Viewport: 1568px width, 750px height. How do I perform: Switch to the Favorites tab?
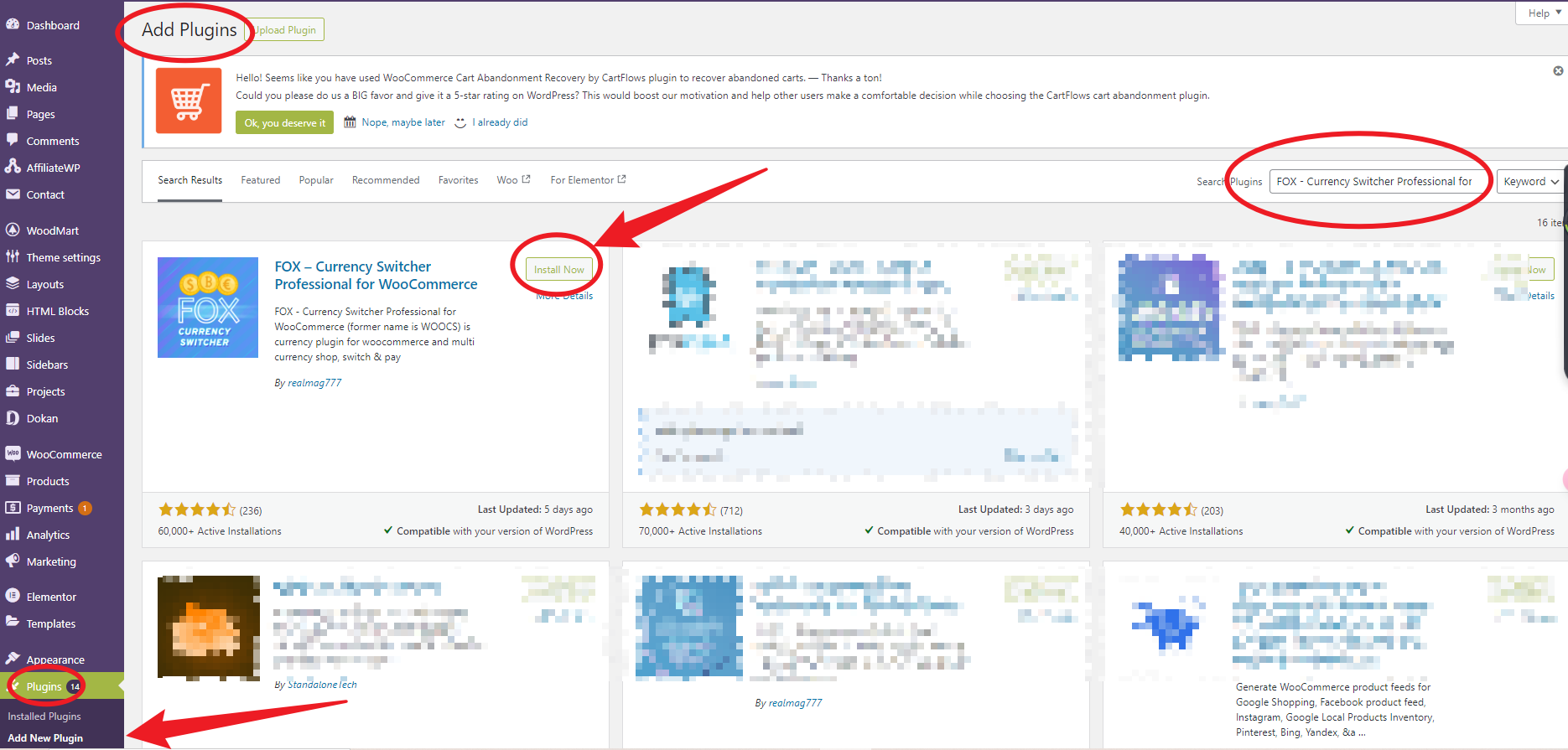click(x=458, y=180)
